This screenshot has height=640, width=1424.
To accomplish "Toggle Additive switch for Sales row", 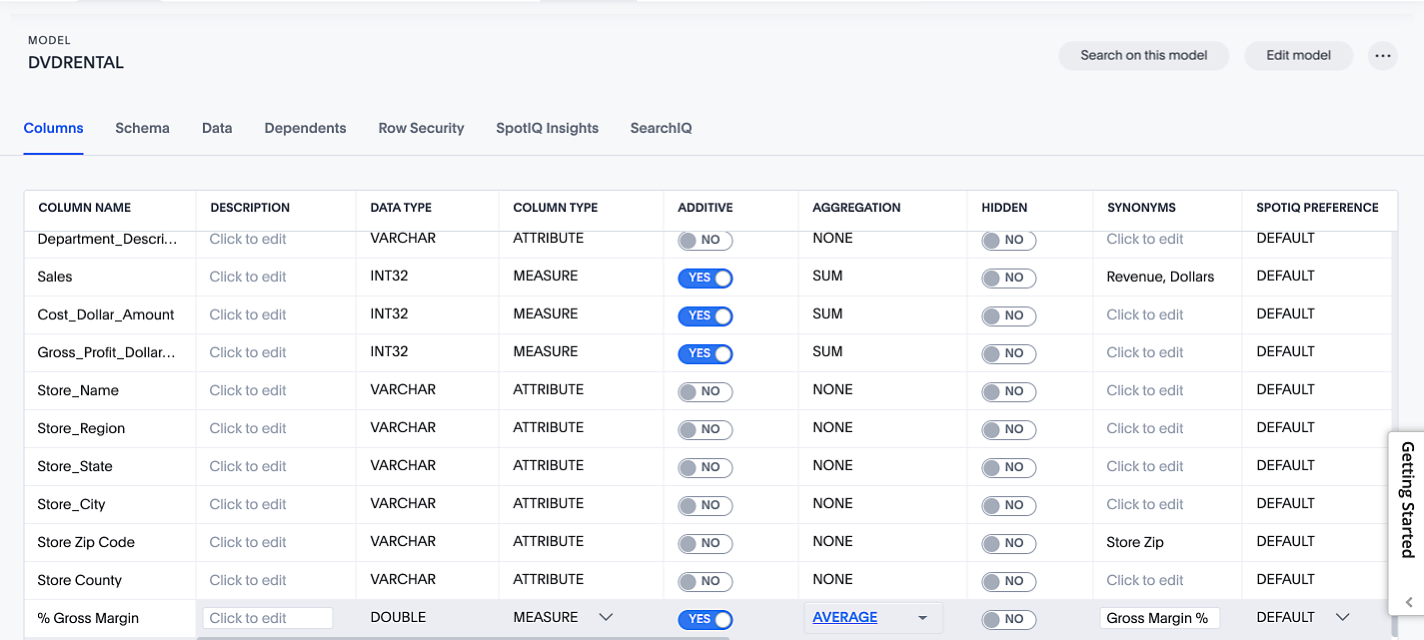I will tap(705, 278).
